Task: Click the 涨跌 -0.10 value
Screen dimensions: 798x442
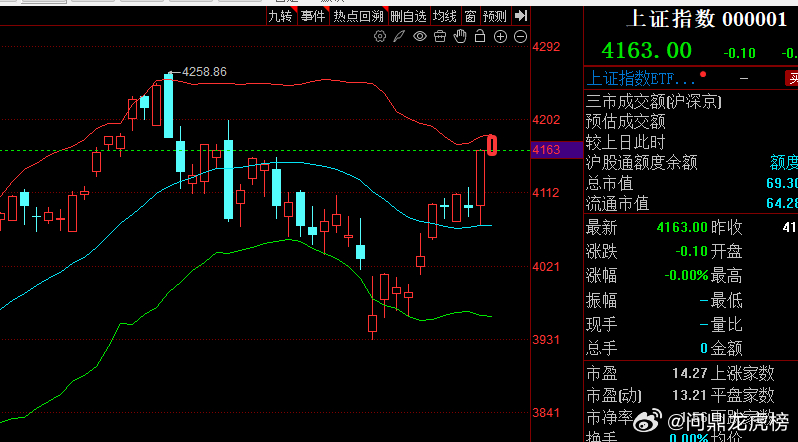Action: [692, 251]
